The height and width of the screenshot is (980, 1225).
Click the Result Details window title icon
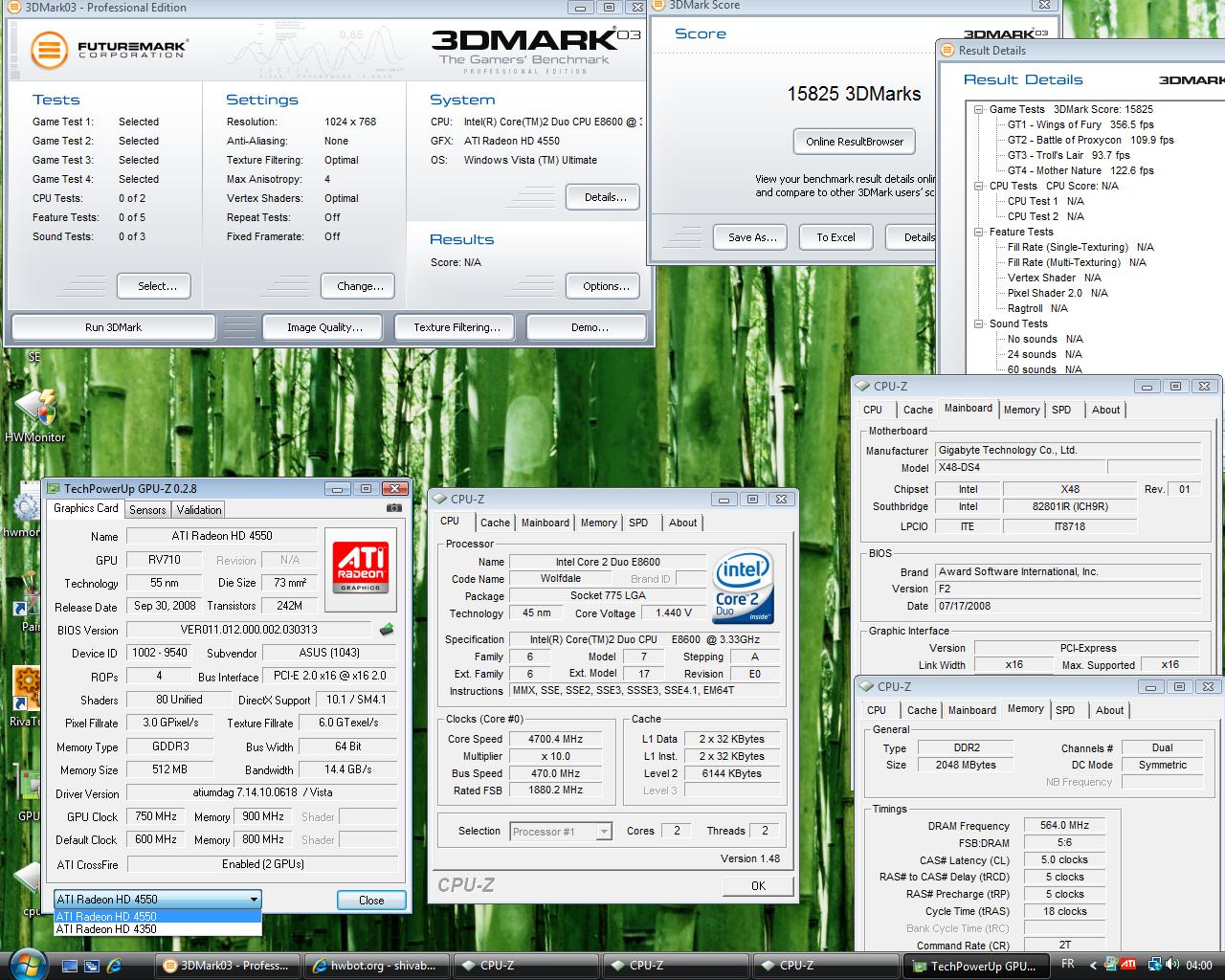coord(947,50)
